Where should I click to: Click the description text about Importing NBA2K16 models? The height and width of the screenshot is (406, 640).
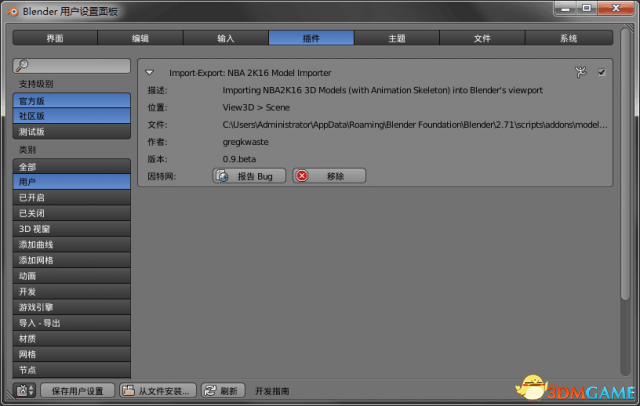pos(382,90)
